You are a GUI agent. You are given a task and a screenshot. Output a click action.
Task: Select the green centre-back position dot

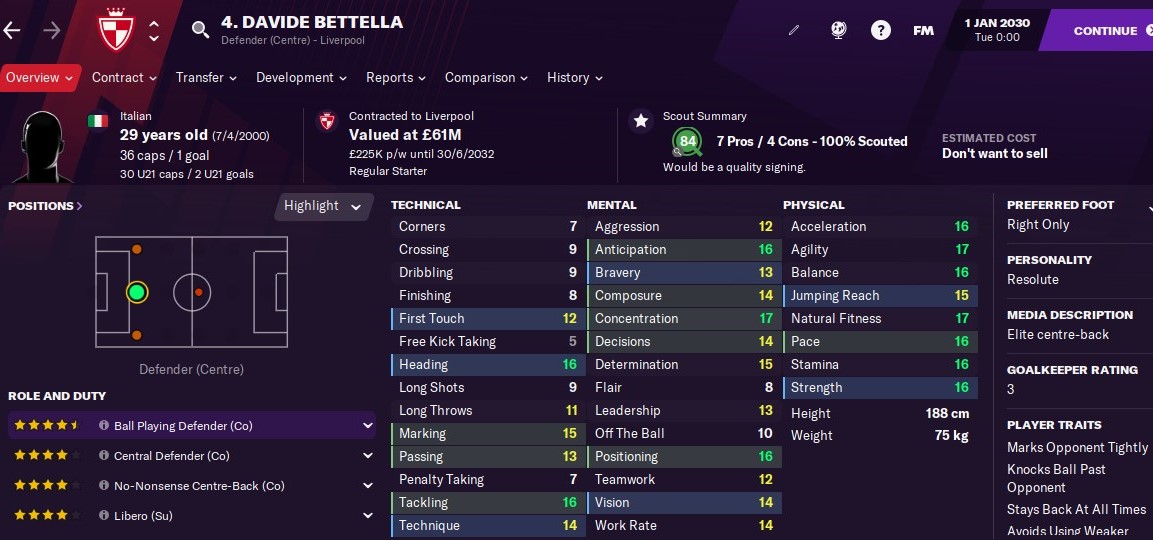136,292
